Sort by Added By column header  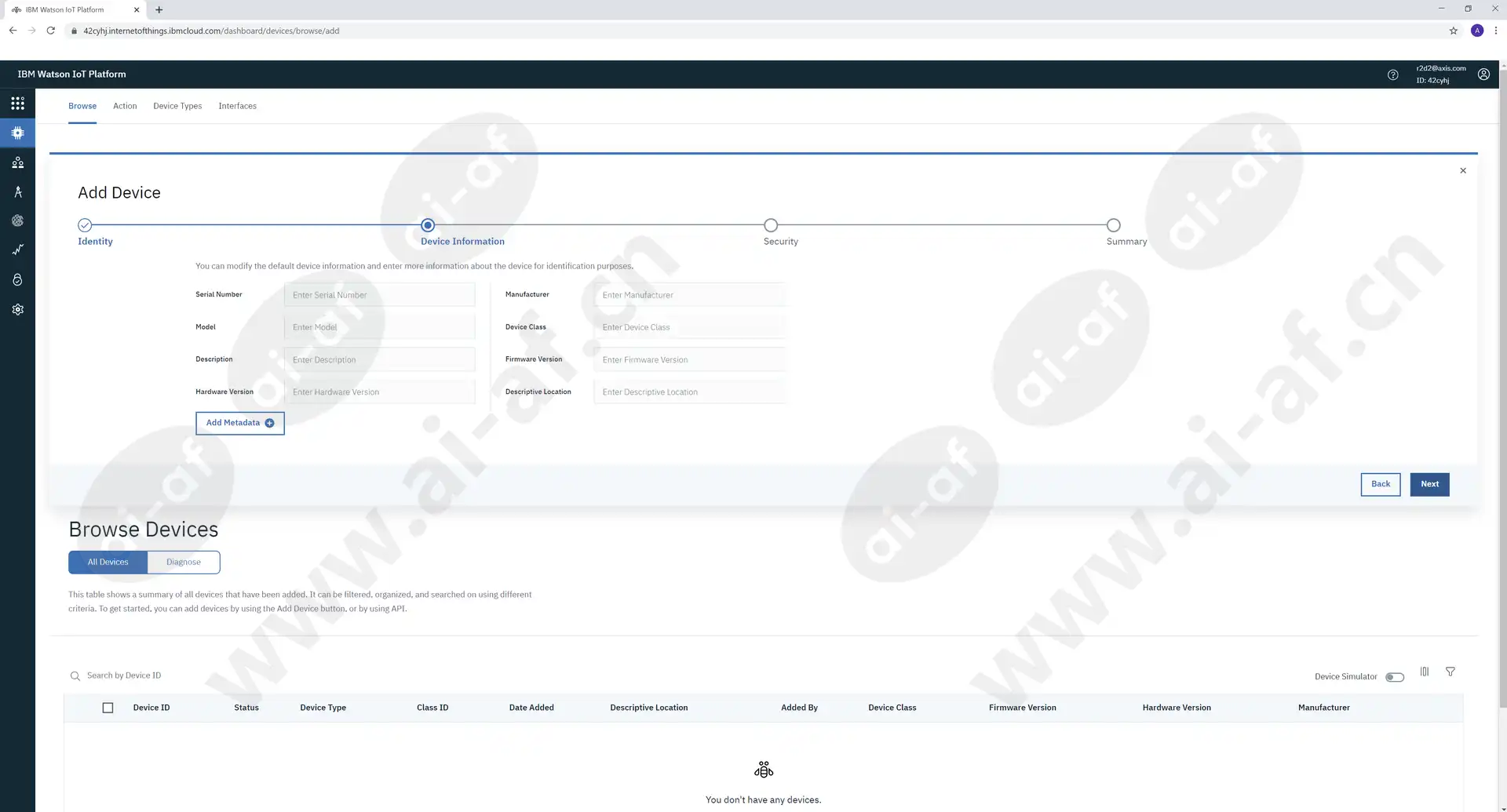(x=799, y=708)
